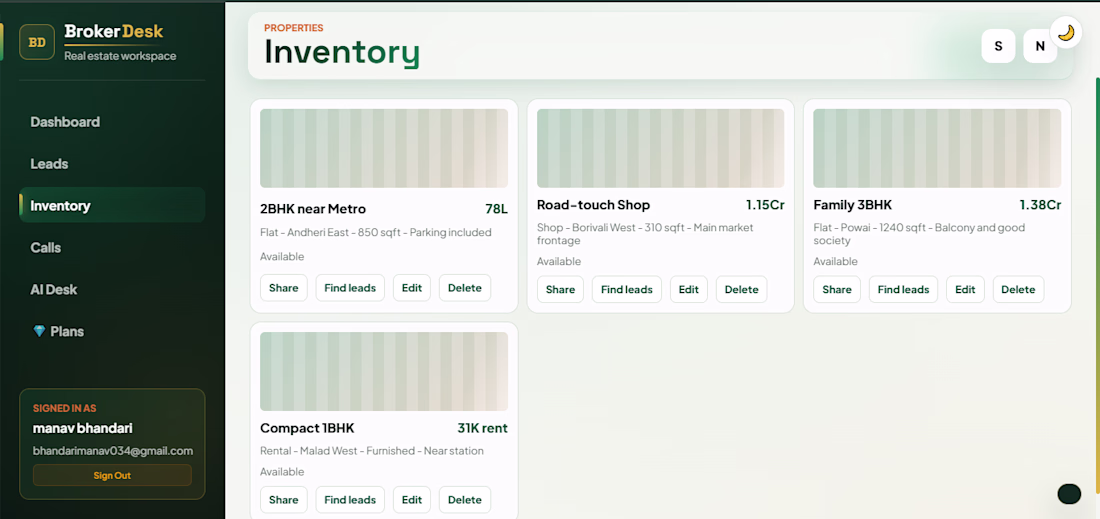Open the dark round chat bubble
The height and width of the screenshot is (519, 1100).
(x=1069, y=494)
